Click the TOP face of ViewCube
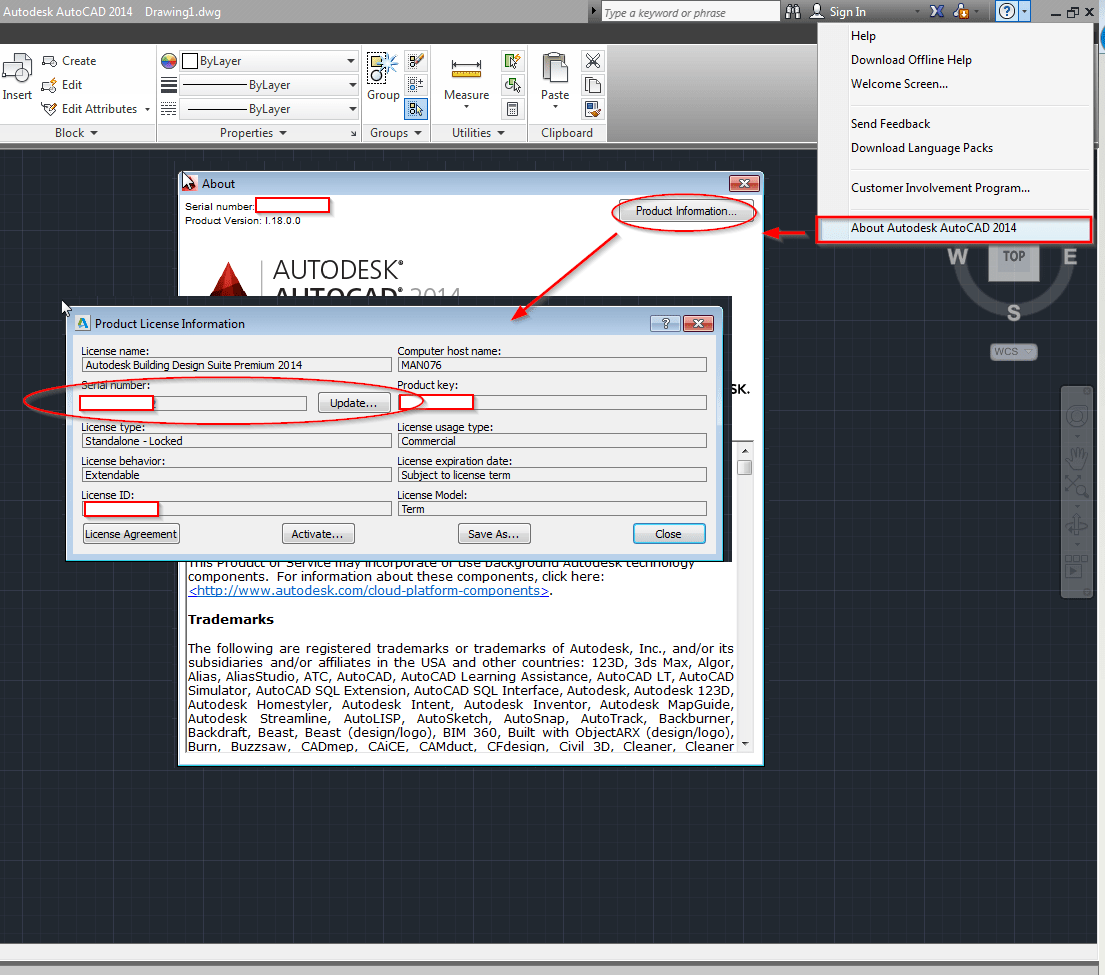This screenshot has width=1105, height=975. (x=1013, y=257)
